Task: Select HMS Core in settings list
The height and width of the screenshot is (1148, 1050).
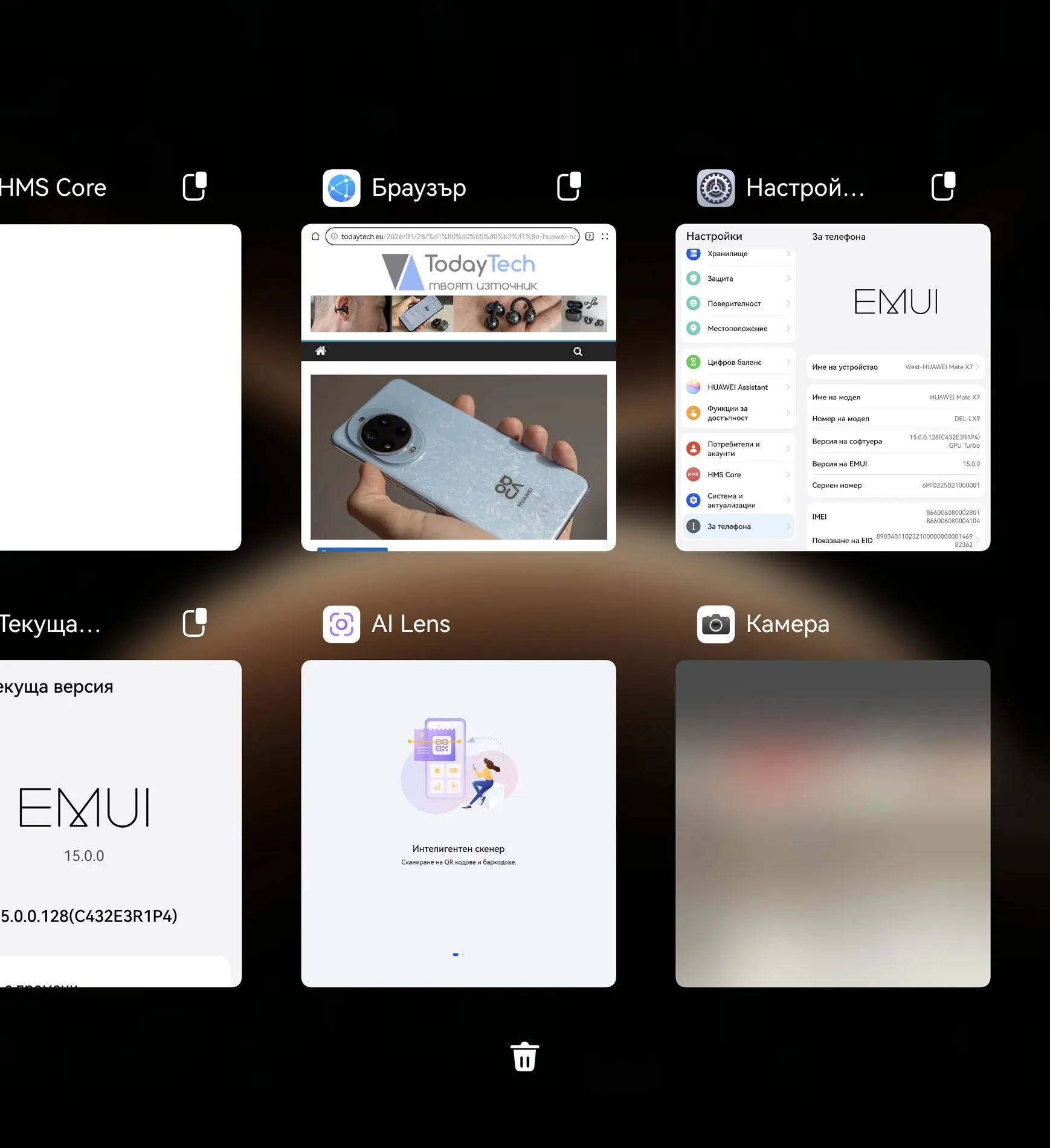Action: (738, 475)
